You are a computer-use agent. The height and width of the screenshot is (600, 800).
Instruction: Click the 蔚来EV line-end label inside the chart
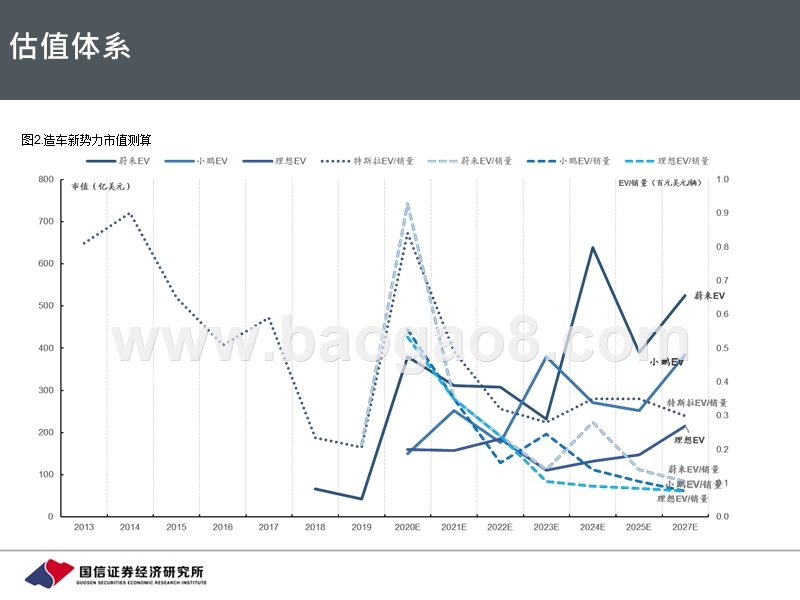[x=709, y=296]
